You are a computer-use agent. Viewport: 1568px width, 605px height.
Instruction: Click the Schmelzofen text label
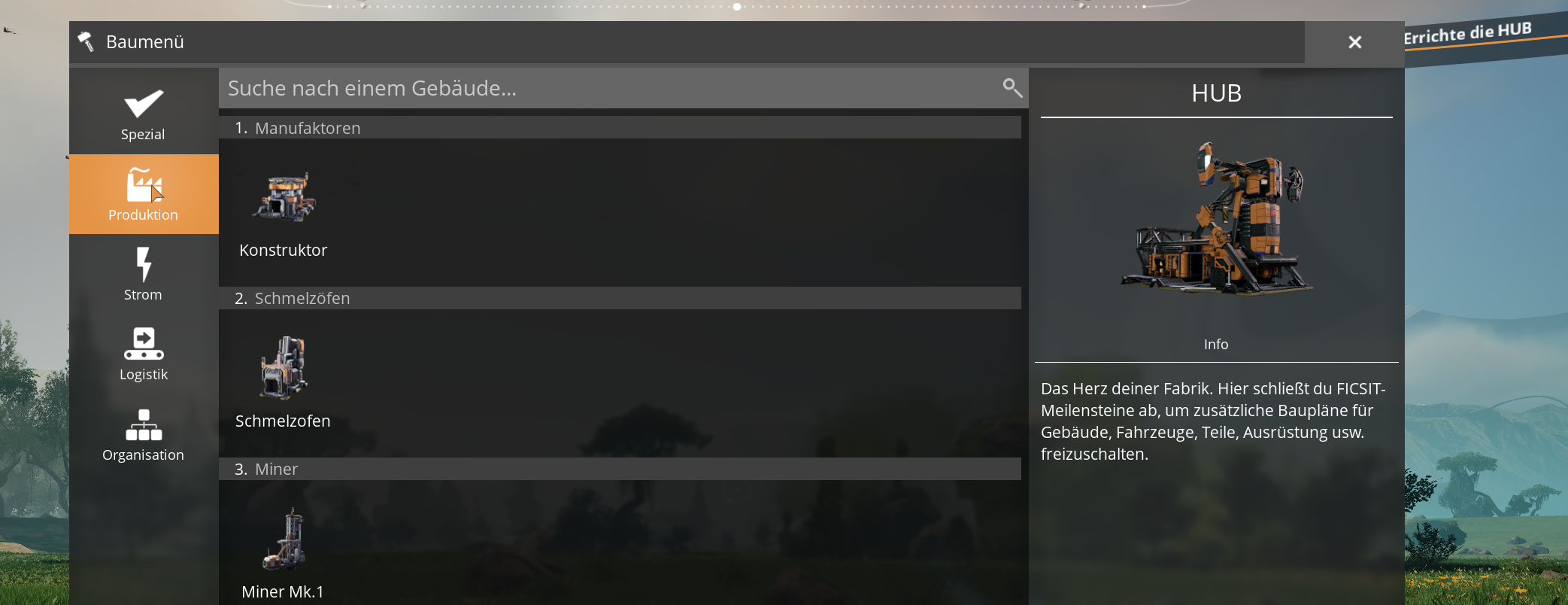(283, 421)
